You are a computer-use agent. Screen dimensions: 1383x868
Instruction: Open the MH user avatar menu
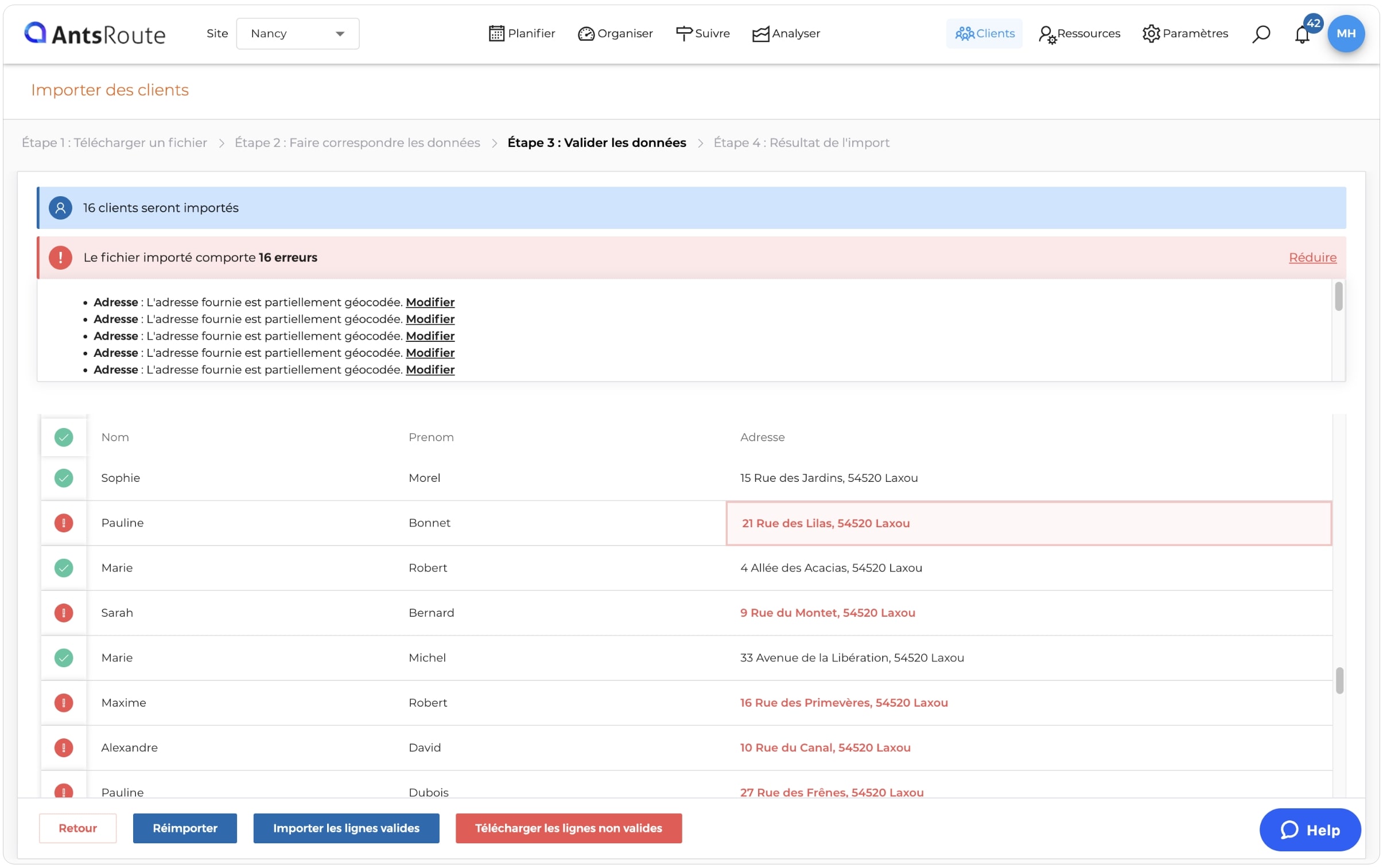click(x=1346, y=33)
